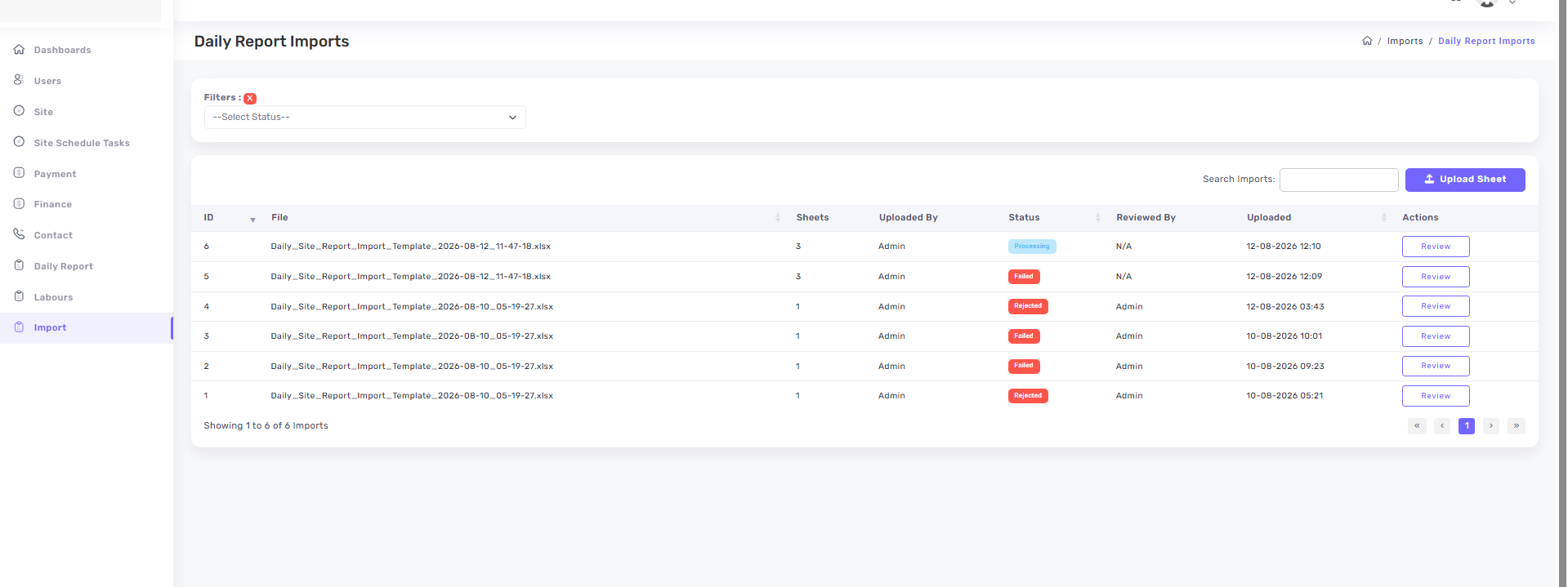
Task: Click the Finance icon in sidebar
Action: pyautogui.click(x=19, y=203)
